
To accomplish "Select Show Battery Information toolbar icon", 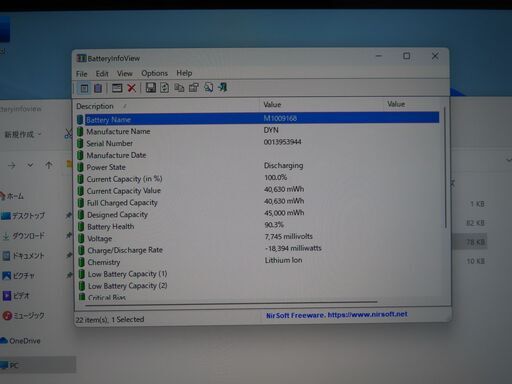I will pos(84,88).
